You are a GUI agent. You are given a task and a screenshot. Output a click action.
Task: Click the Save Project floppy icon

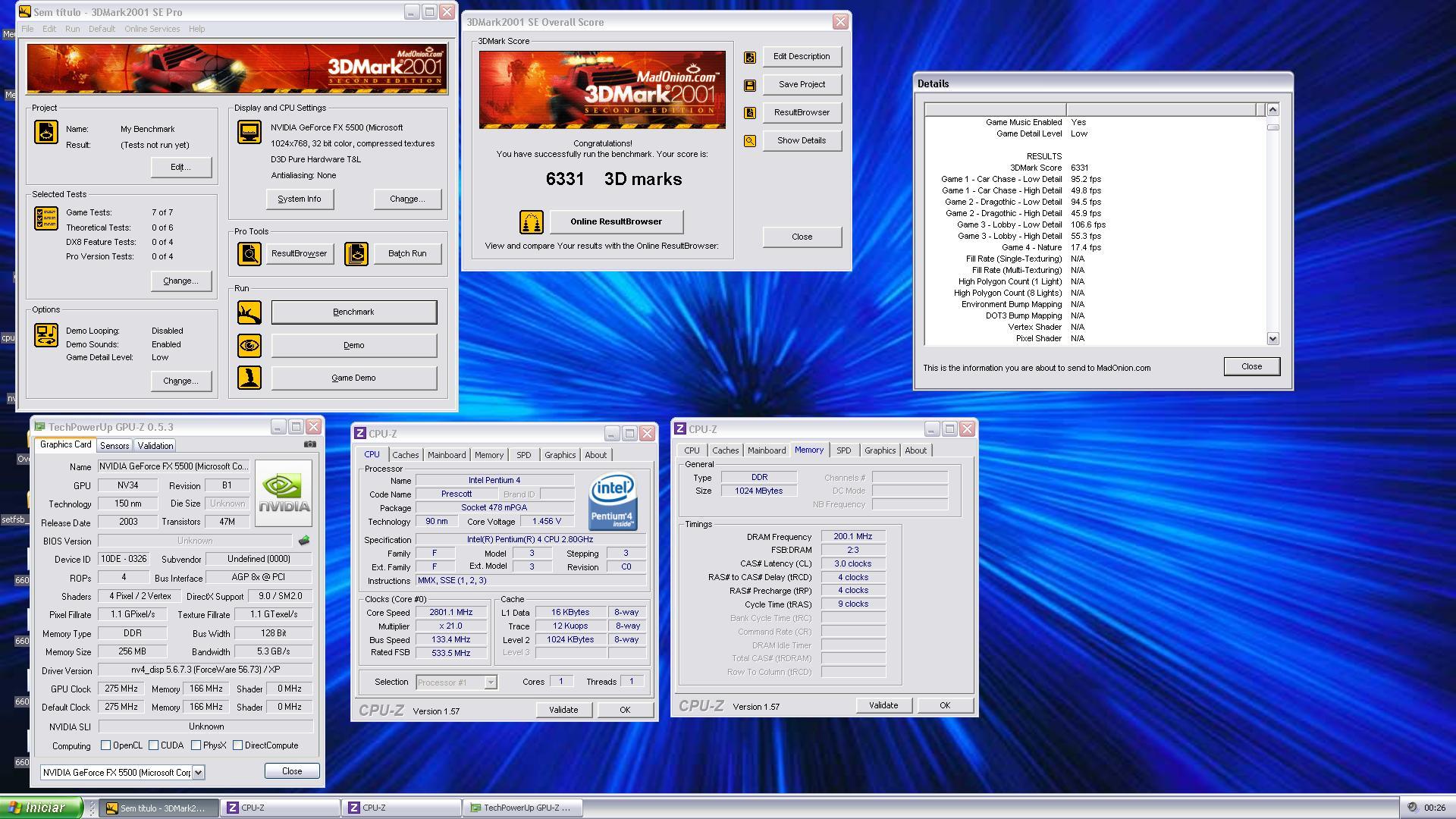(x=749, y=85)
